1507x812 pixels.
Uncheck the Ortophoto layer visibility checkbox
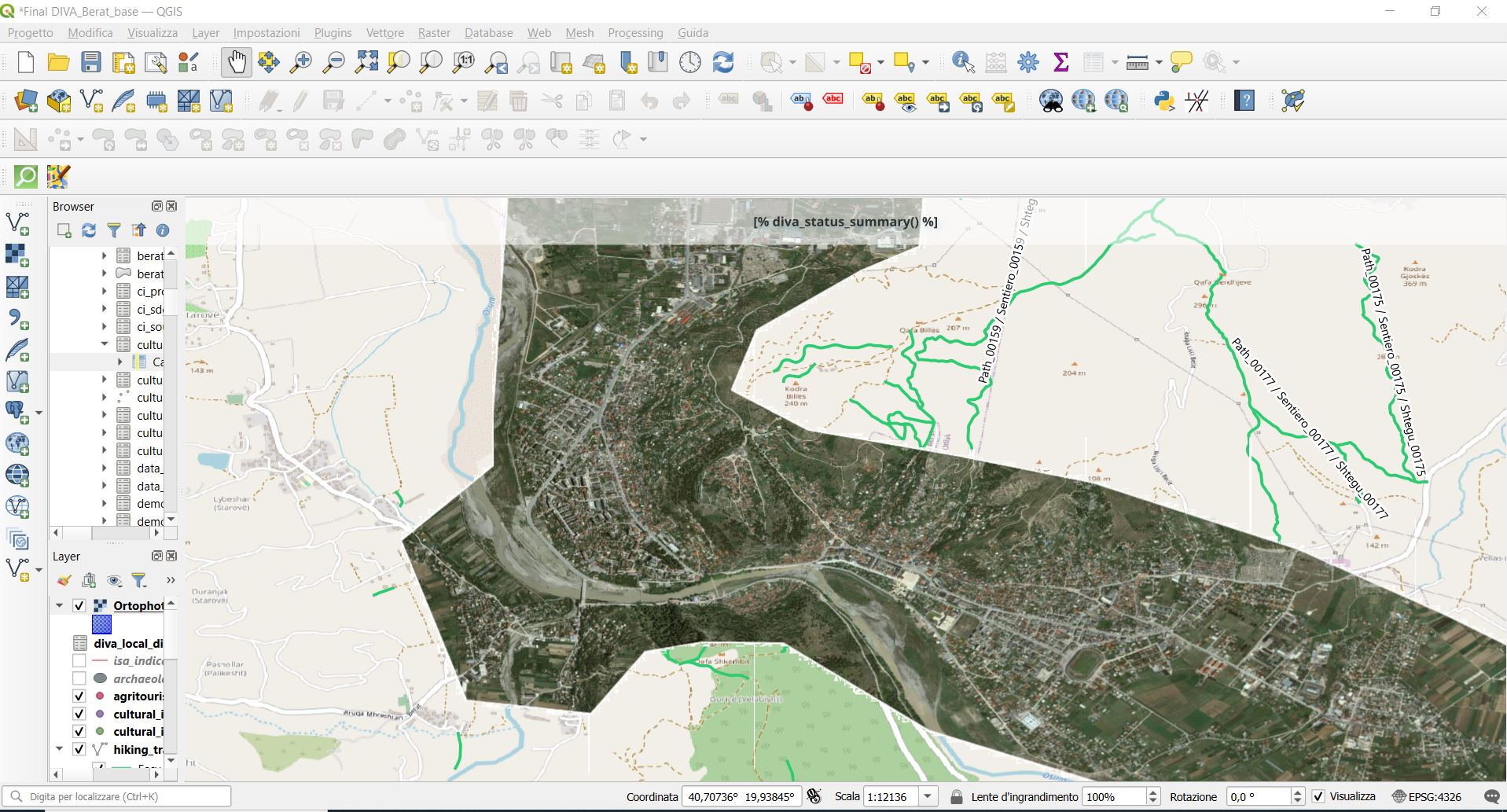pyautogui.click(x=79, y=605)
